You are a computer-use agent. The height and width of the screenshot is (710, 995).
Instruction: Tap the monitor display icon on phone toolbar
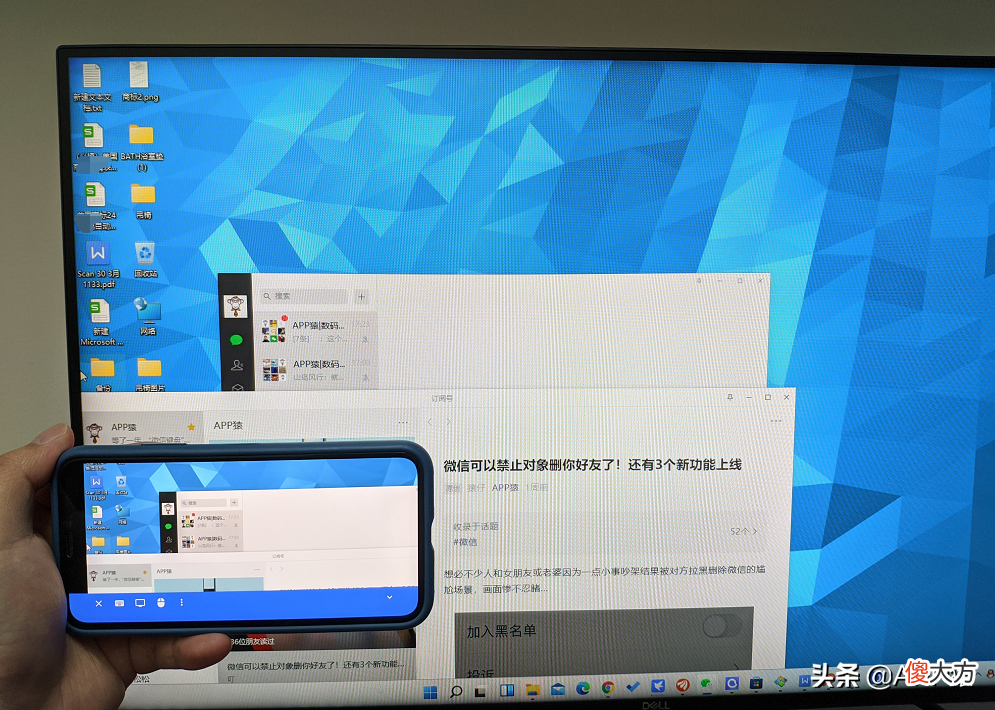[140, 603]
